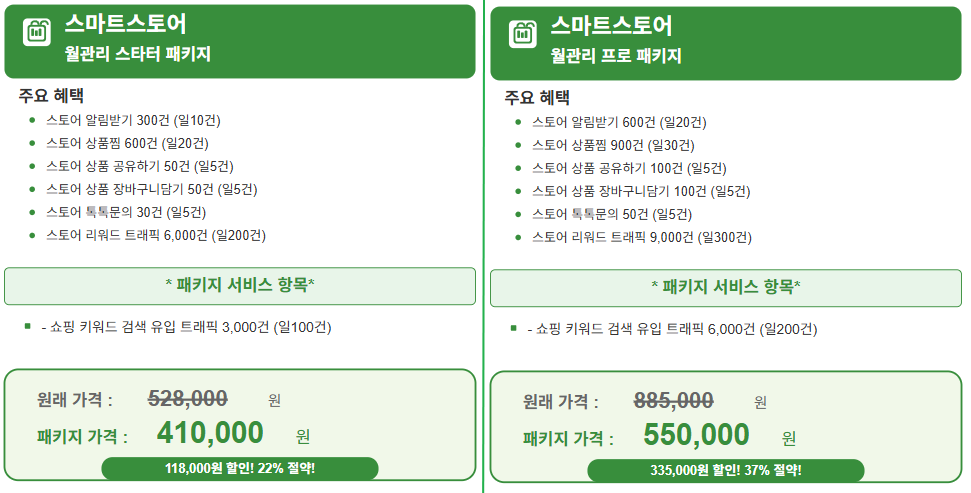
Task: Click the store icon in pro package header
Action: coord(523,33)
